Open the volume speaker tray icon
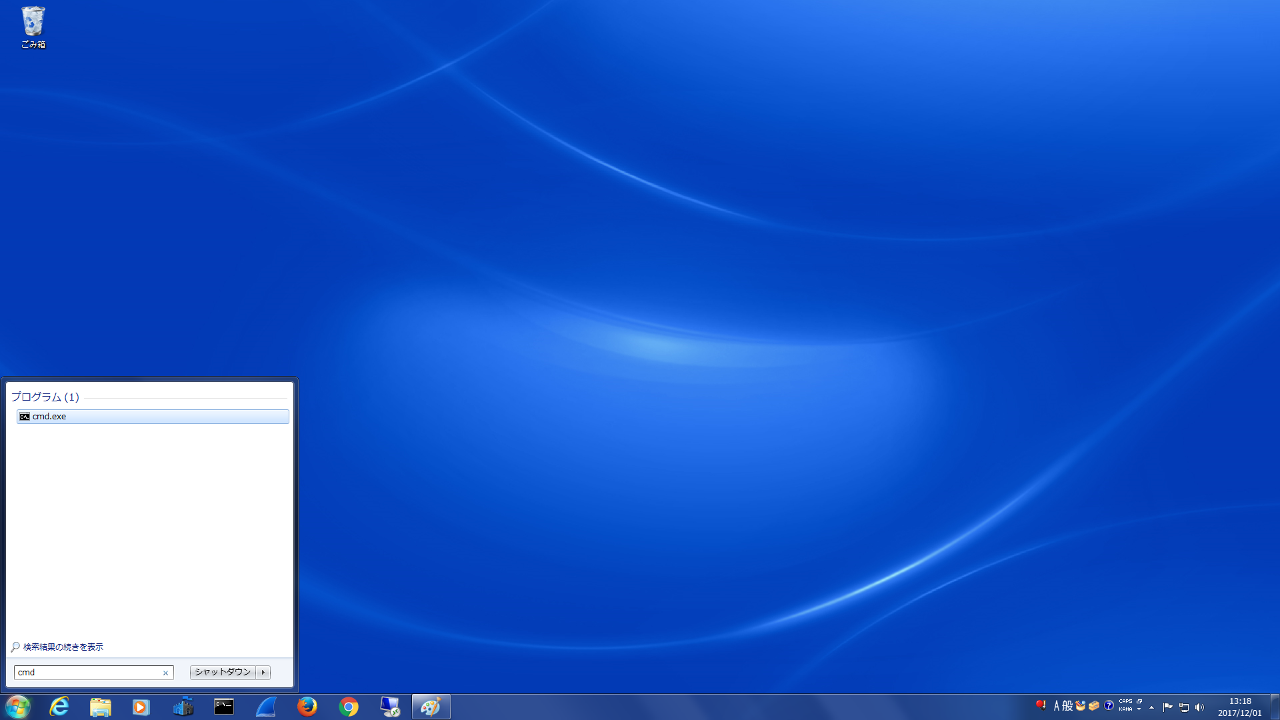The height and width of the screenshot is (720, 1280). coord(1199,707)
